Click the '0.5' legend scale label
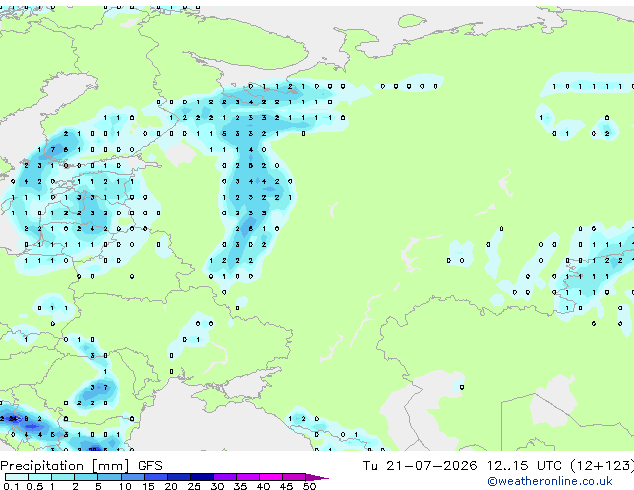The image size is (634, 490). click(34, 486)
